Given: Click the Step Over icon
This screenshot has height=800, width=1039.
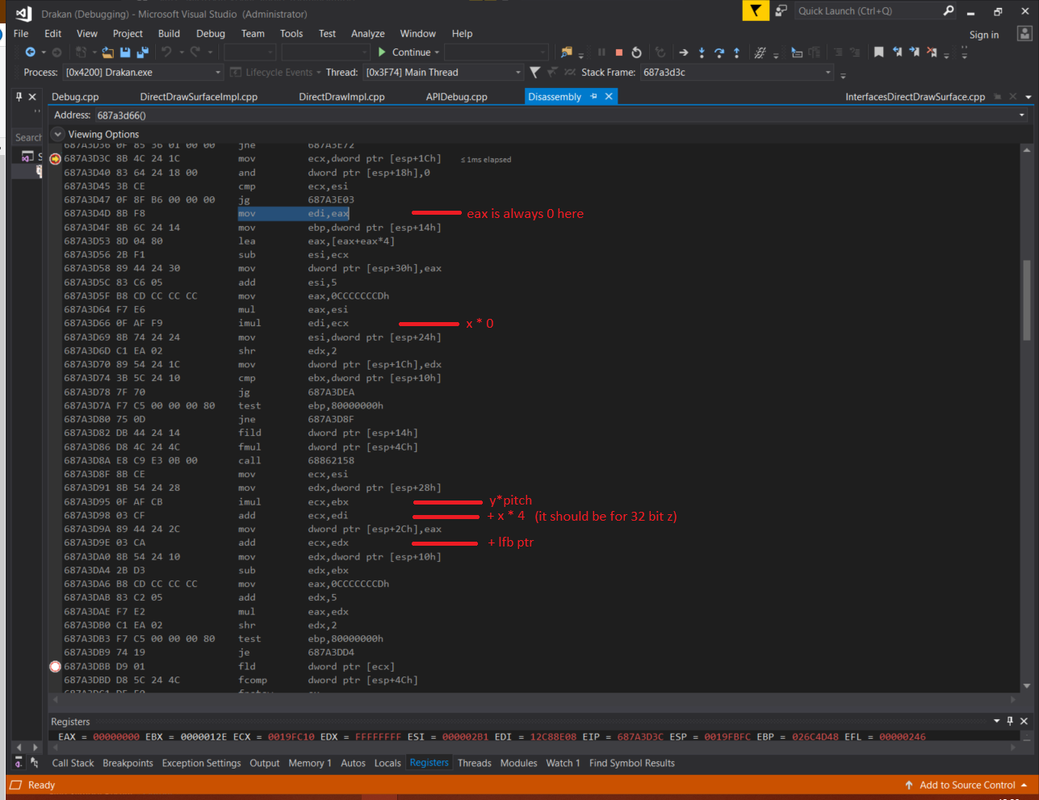Looking at the screenshot, I should tap(719, 52).
